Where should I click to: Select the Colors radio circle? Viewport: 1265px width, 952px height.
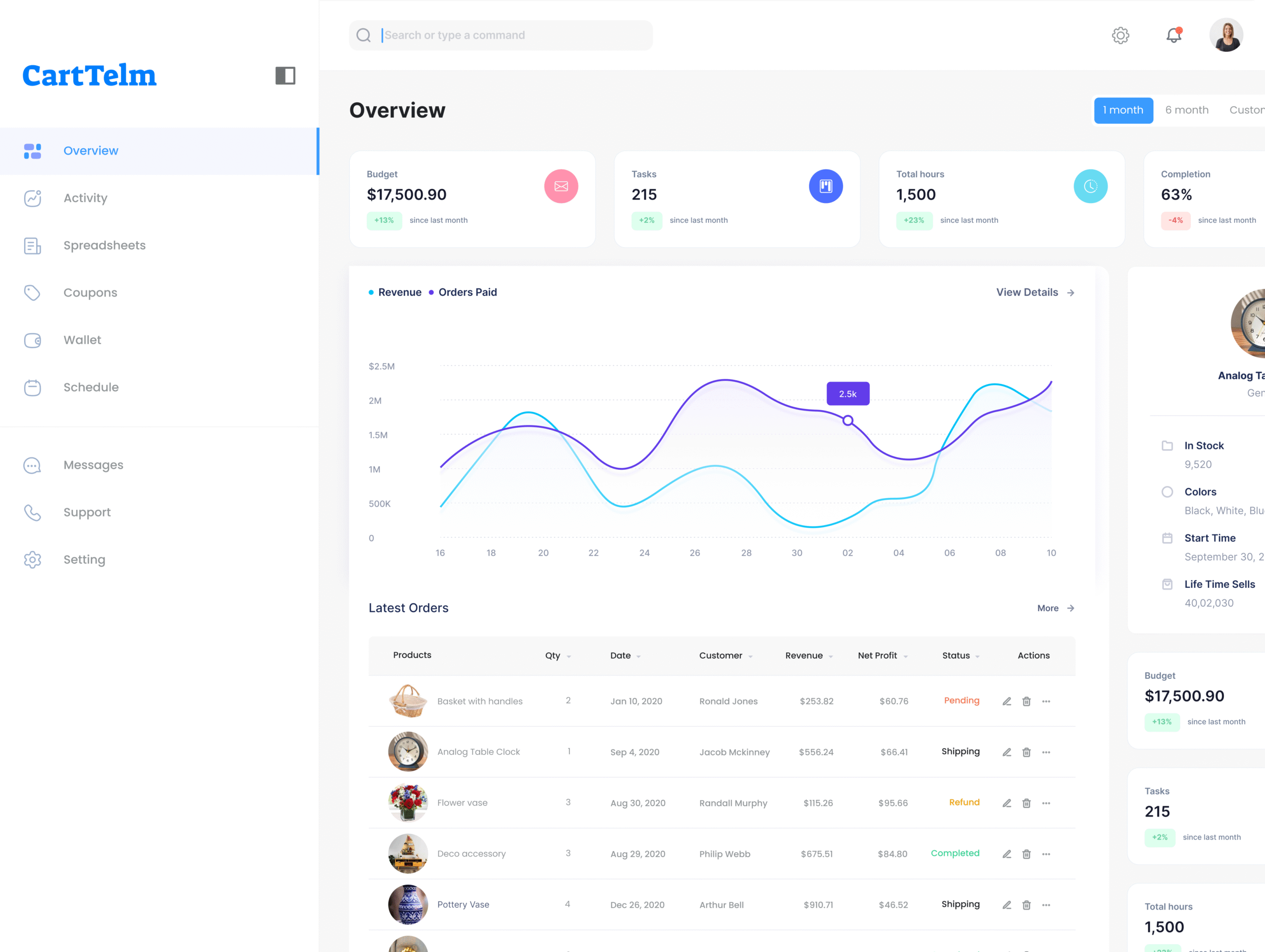click(x=1167, y=492)
